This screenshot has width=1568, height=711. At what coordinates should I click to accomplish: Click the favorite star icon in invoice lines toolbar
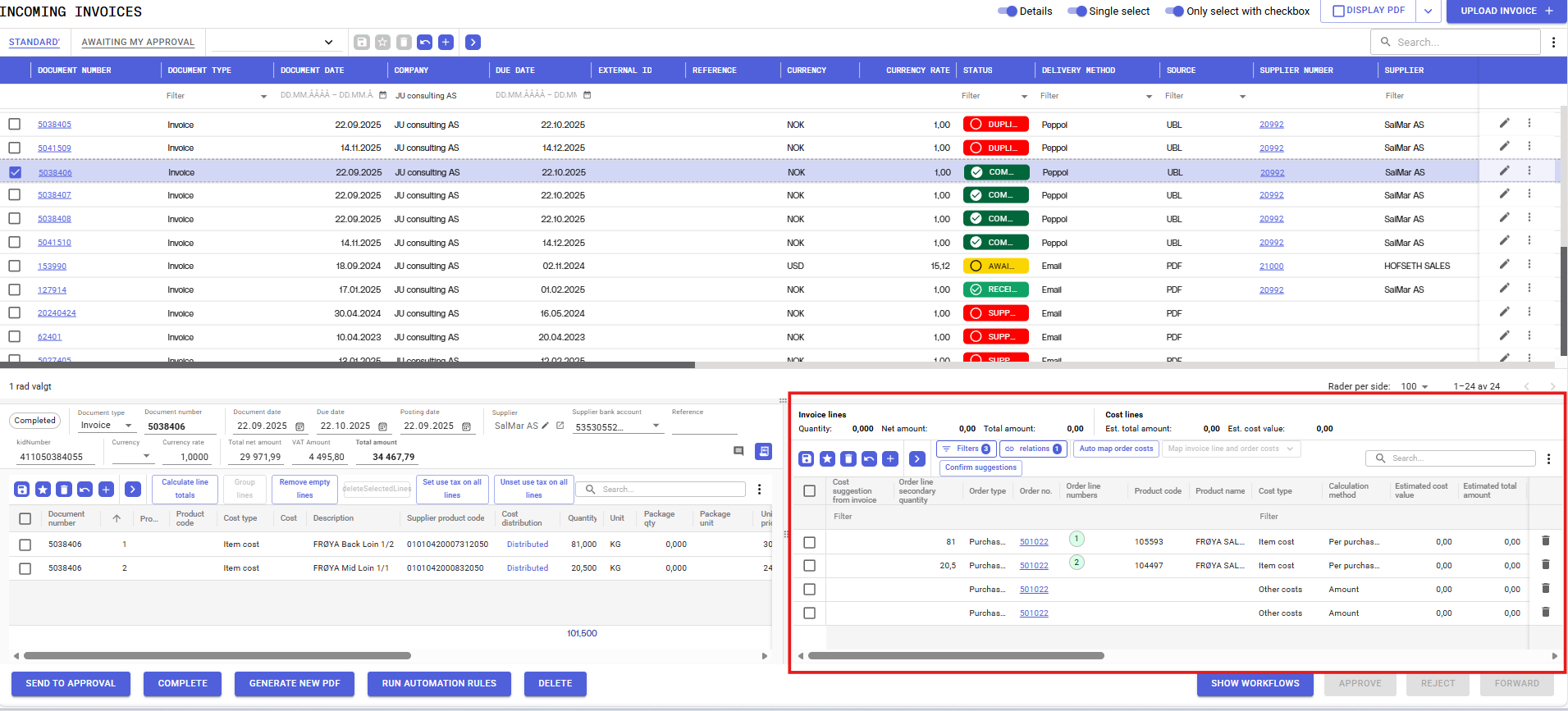click(43, 490)
